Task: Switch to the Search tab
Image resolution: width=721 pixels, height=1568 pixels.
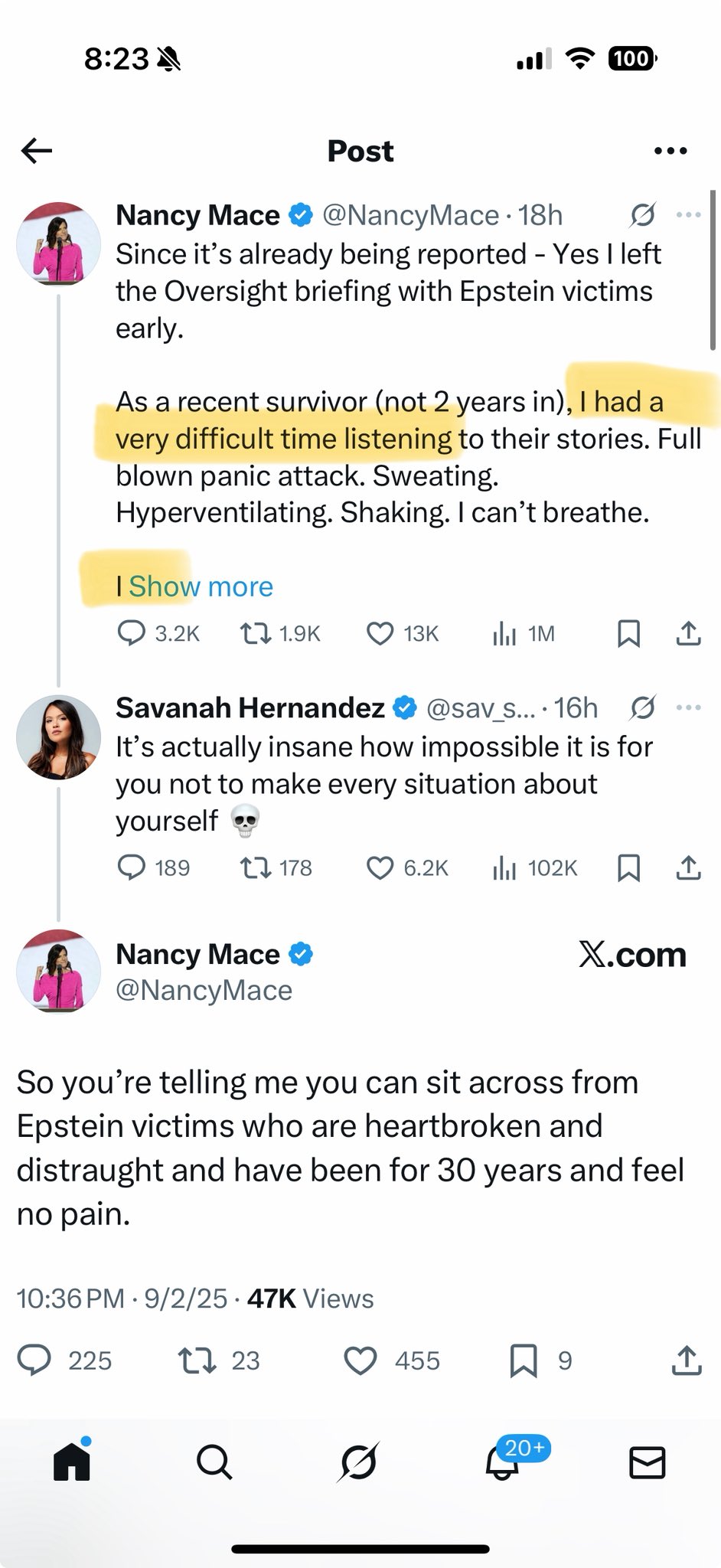Action: click(x=214, y=1464)
